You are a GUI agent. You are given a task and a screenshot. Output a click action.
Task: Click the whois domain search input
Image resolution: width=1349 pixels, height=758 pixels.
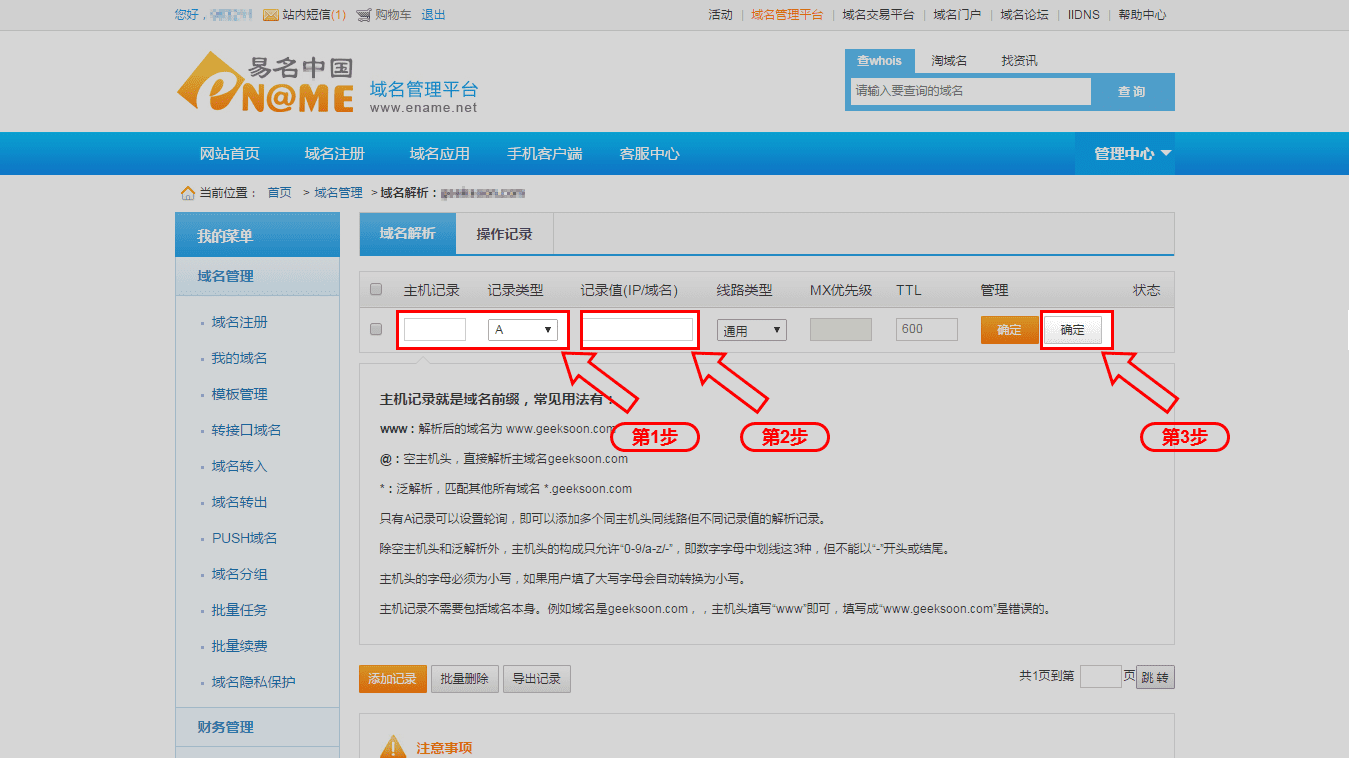pos(970,91)
